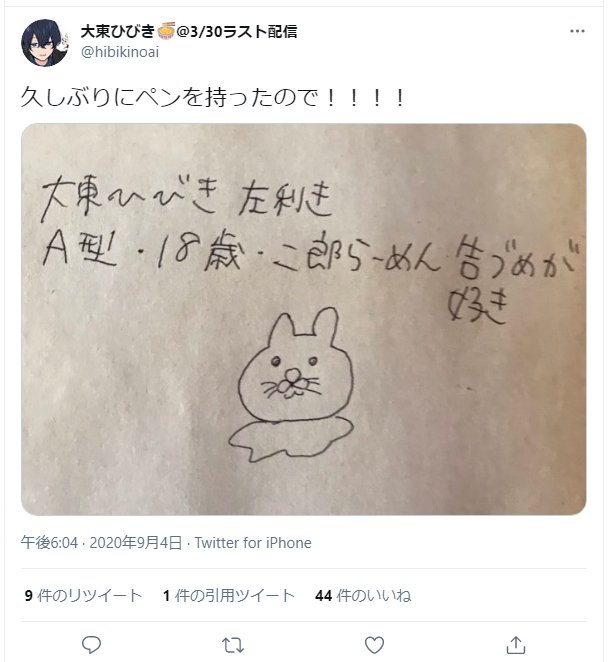Open the author's profile avatar
Screen dimensions: 608x662
[45, 42]
